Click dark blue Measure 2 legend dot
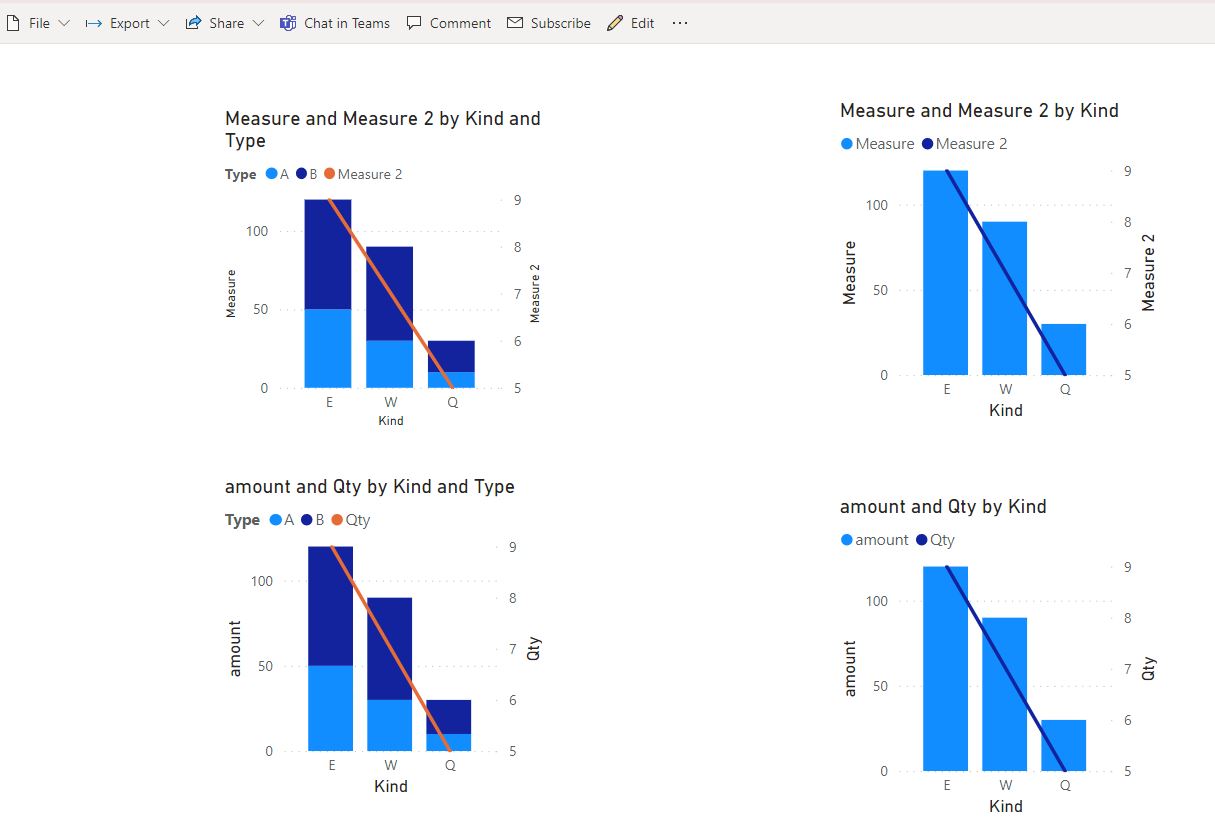 pyautogui.click(x=927, y=144)
